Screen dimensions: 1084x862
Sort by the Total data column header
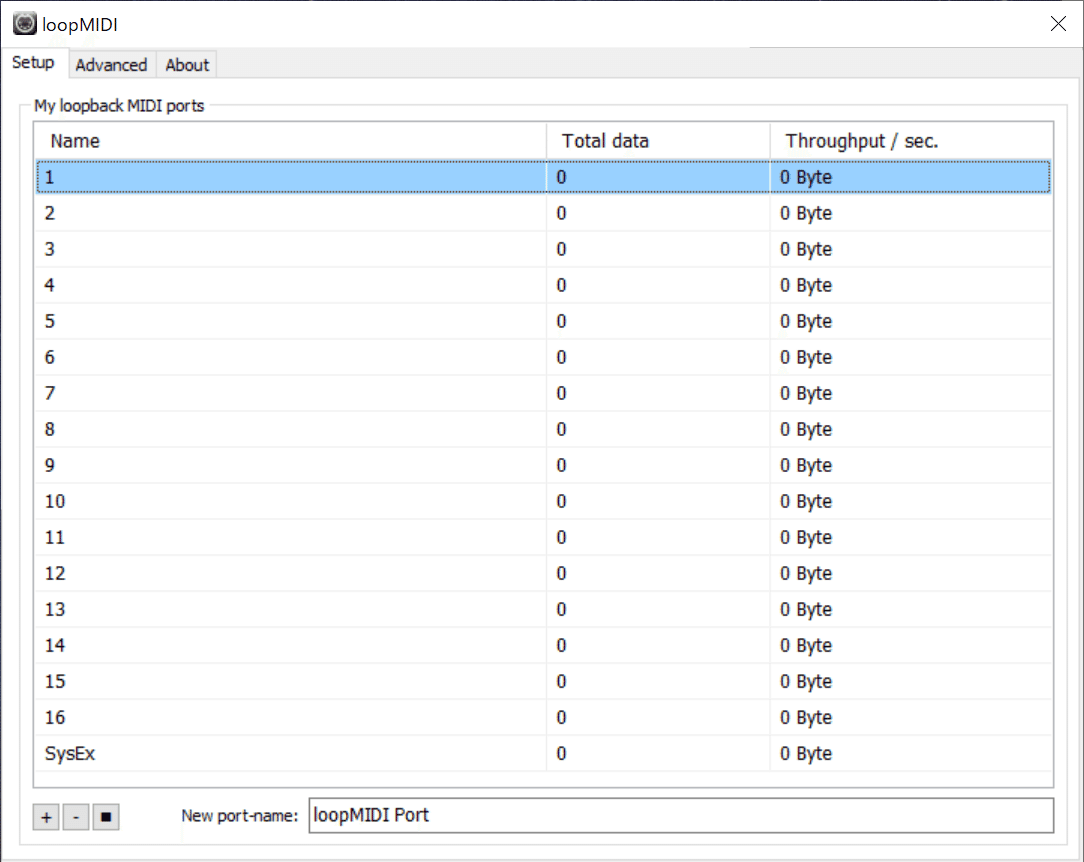658,141
